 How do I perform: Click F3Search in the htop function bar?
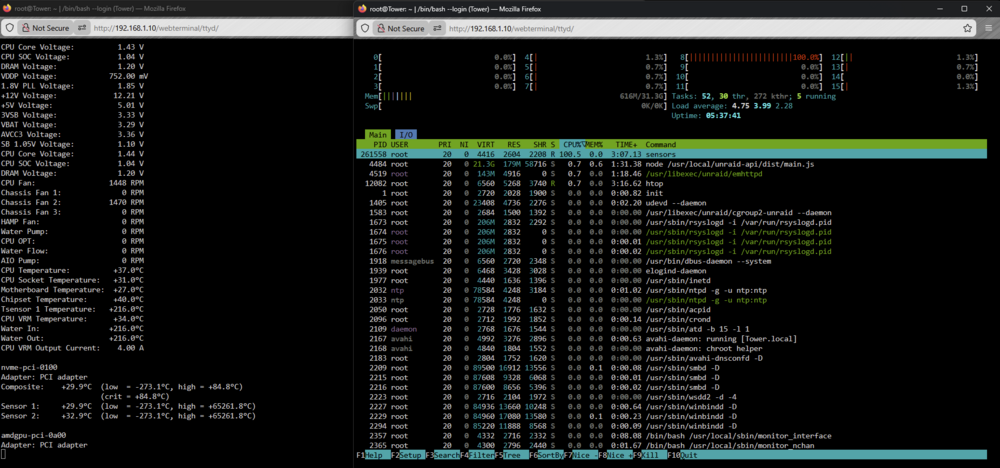[443, 455]
